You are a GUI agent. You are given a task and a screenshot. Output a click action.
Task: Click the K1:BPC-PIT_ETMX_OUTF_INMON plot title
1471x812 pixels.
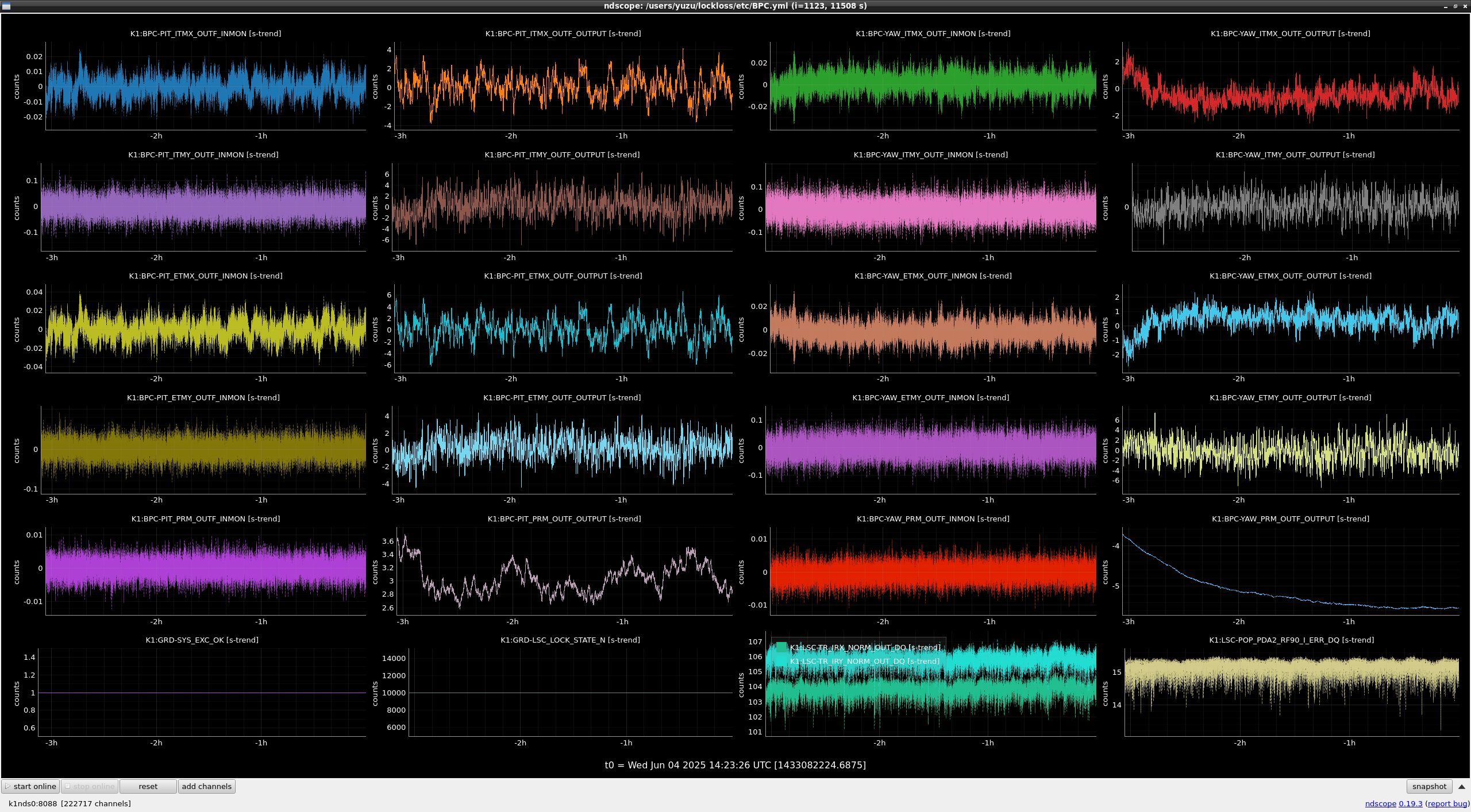pyautogui.click(x=206, y=276)
